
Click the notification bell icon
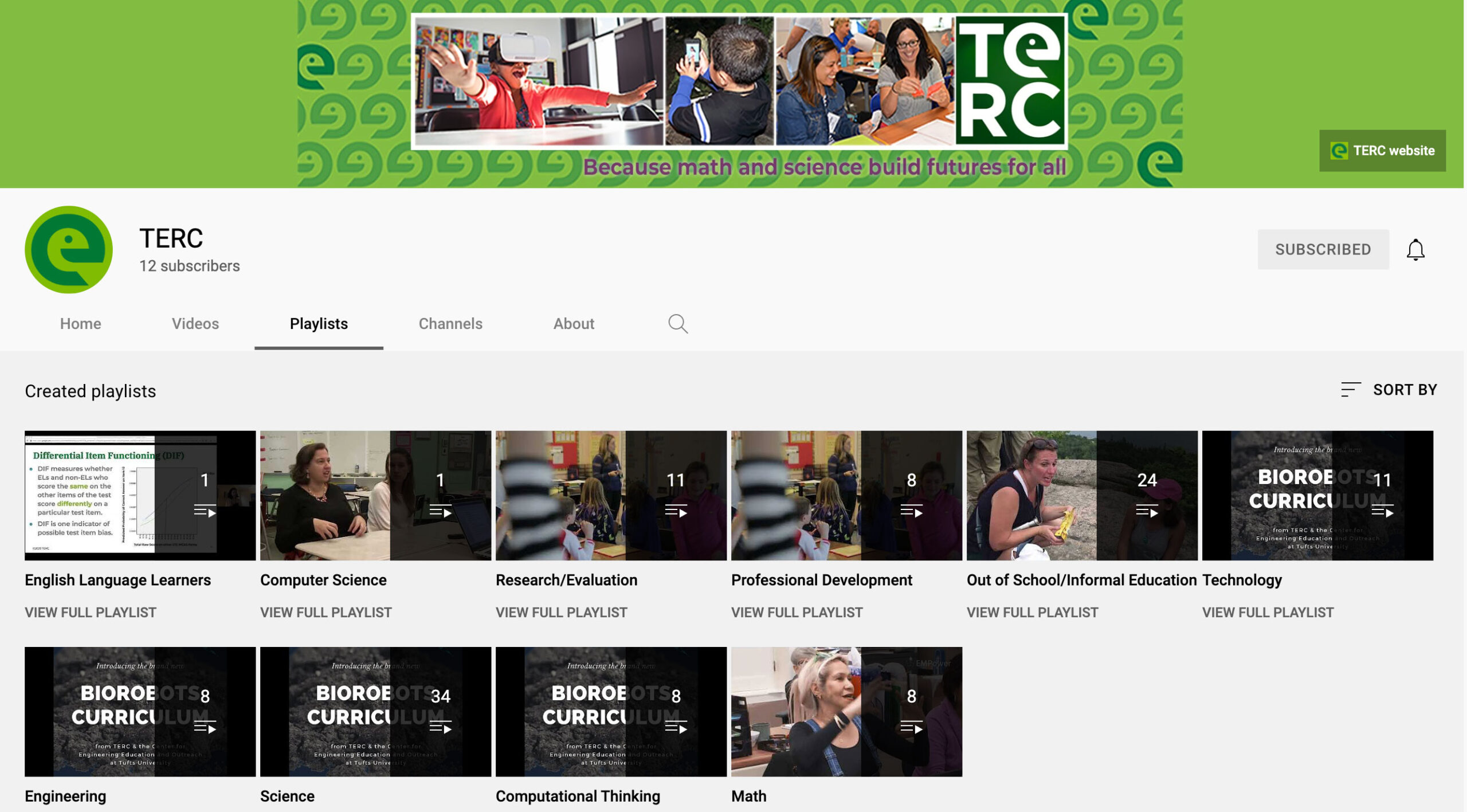click(1415, 250)
